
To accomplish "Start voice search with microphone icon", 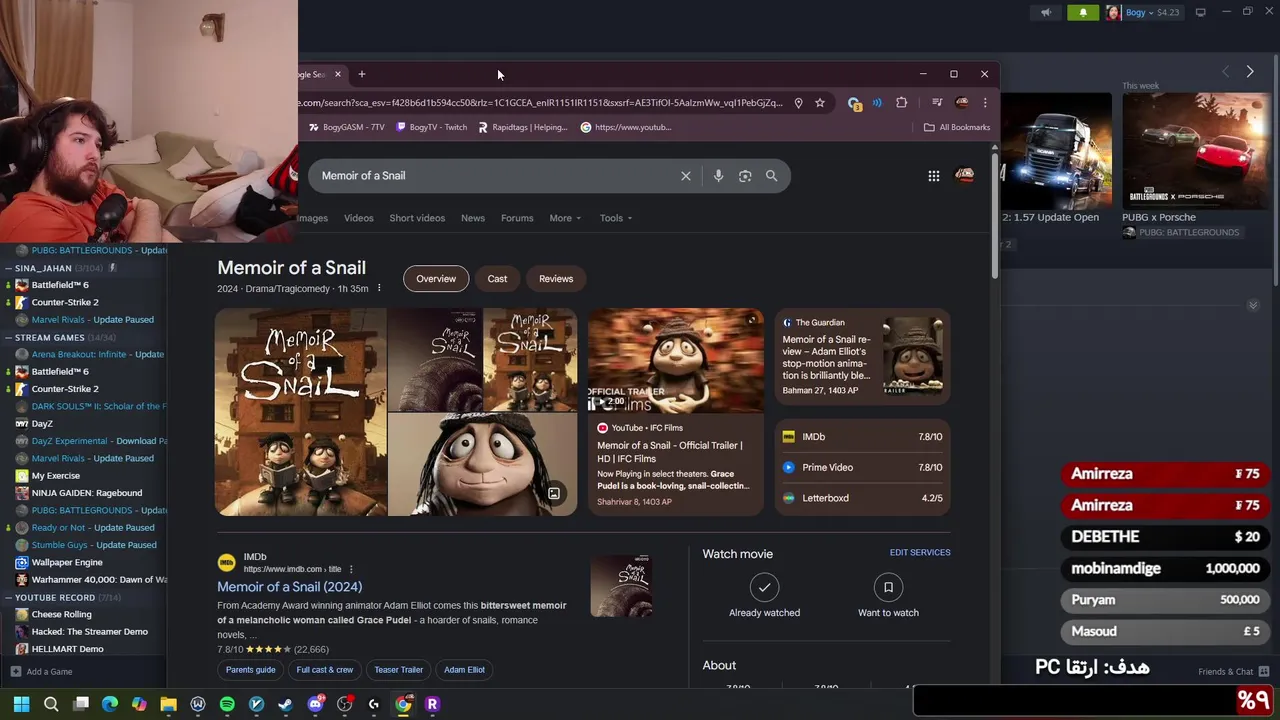I will point(718,176).
